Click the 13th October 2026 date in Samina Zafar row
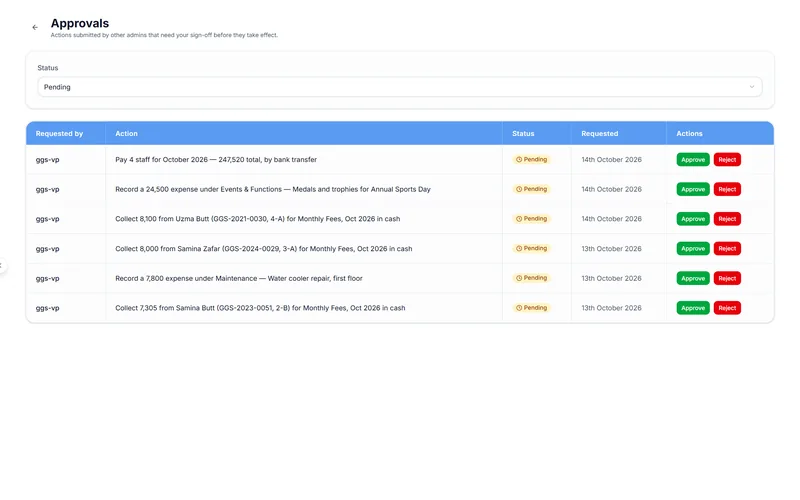The image size is (800, 500). pyautogui.click(x=611, y=248)
